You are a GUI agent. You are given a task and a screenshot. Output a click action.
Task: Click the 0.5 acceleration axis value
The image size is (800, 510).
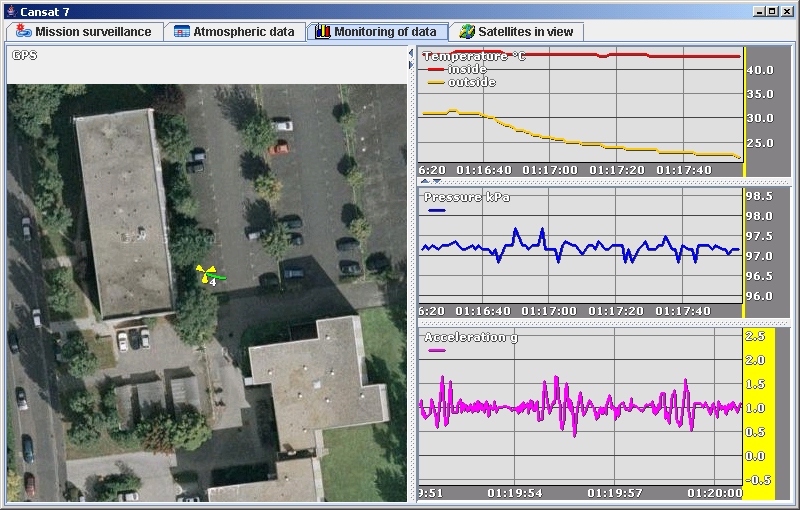tap(755, 432)
